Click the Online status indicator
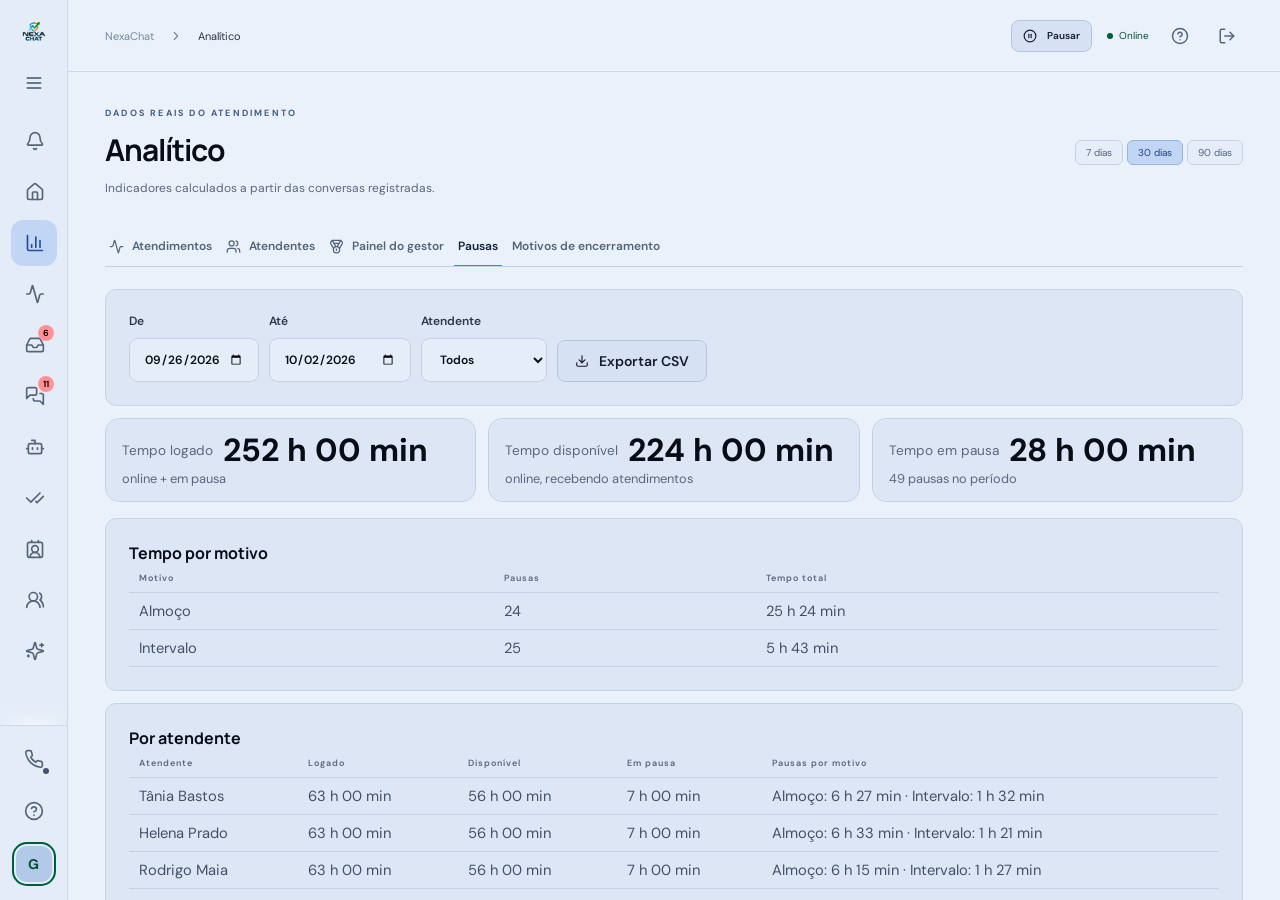This screenshot has height=900, width=1280. click(x=1128, y=36)
